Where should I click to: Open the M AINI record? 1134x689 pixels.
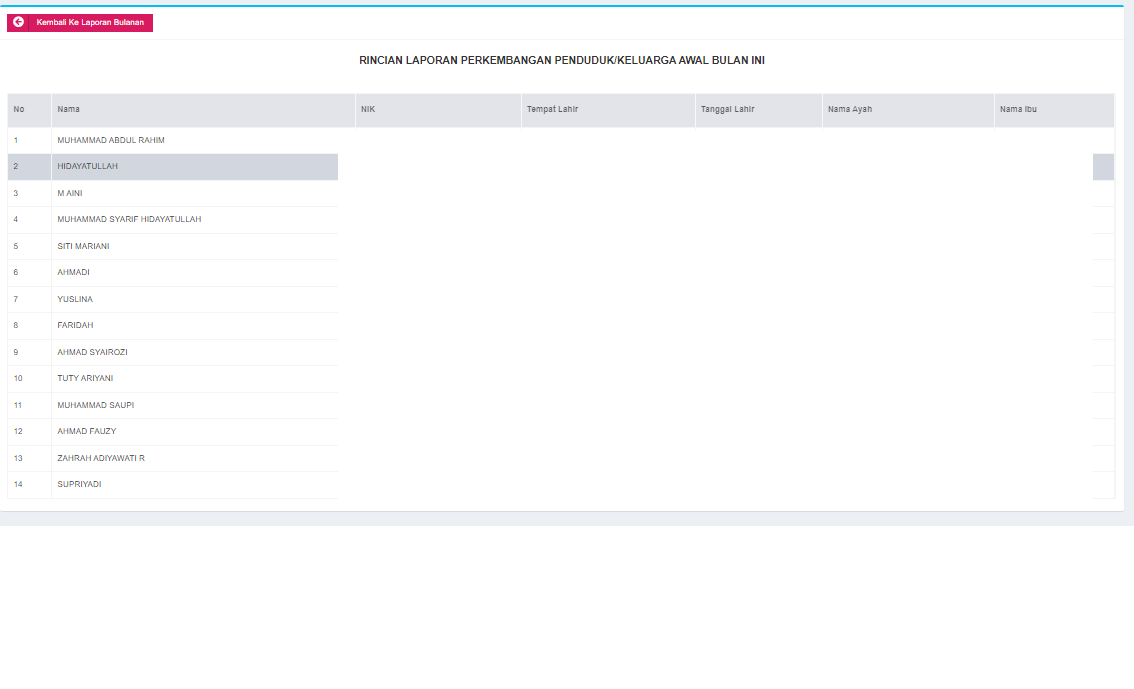pyautogui.click(x=69, y=193)
